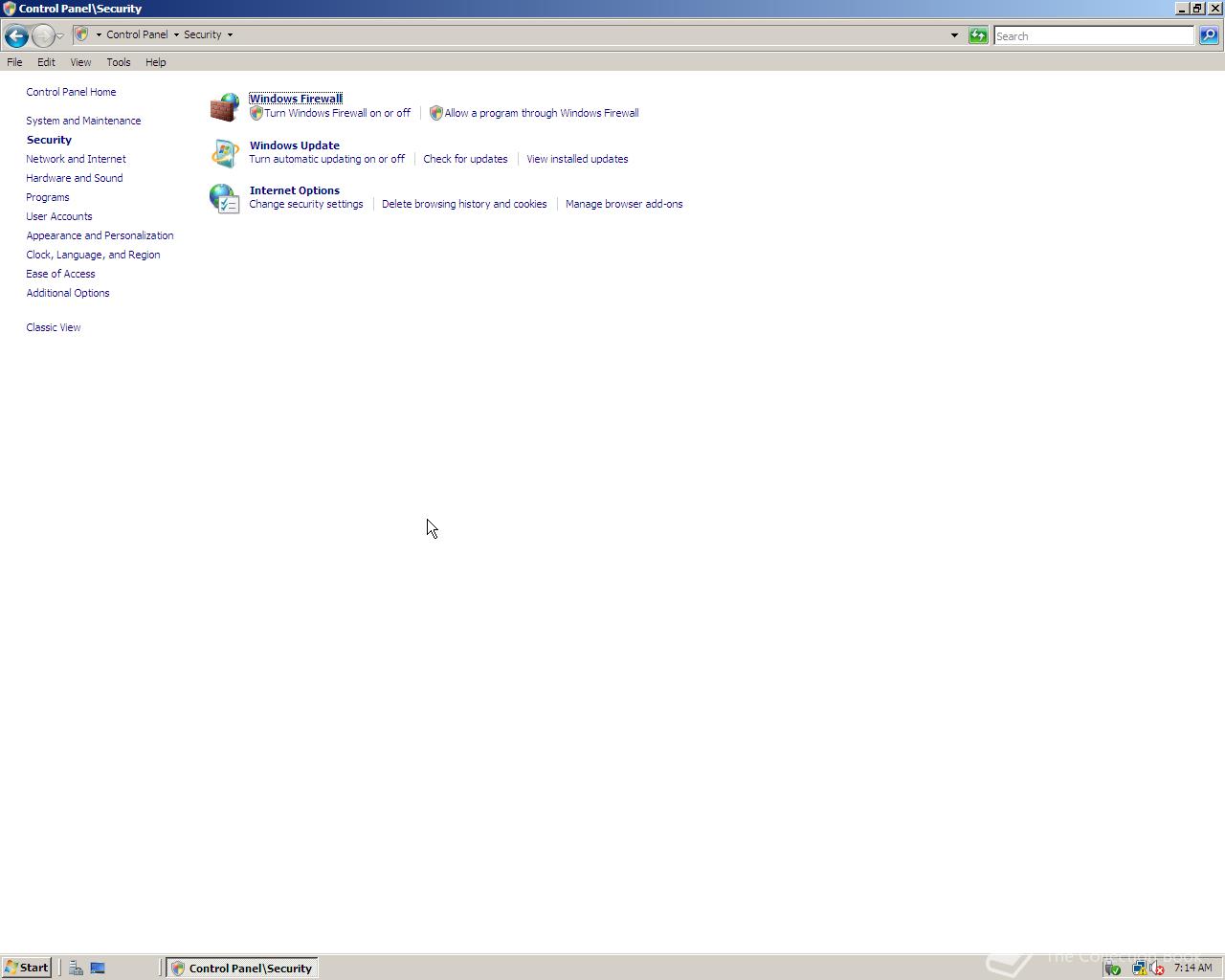This screenshot has height=980, width=1225.
Task: Select the Security category in sidebar
Action: pyautogui.click(x=49, y=140)
